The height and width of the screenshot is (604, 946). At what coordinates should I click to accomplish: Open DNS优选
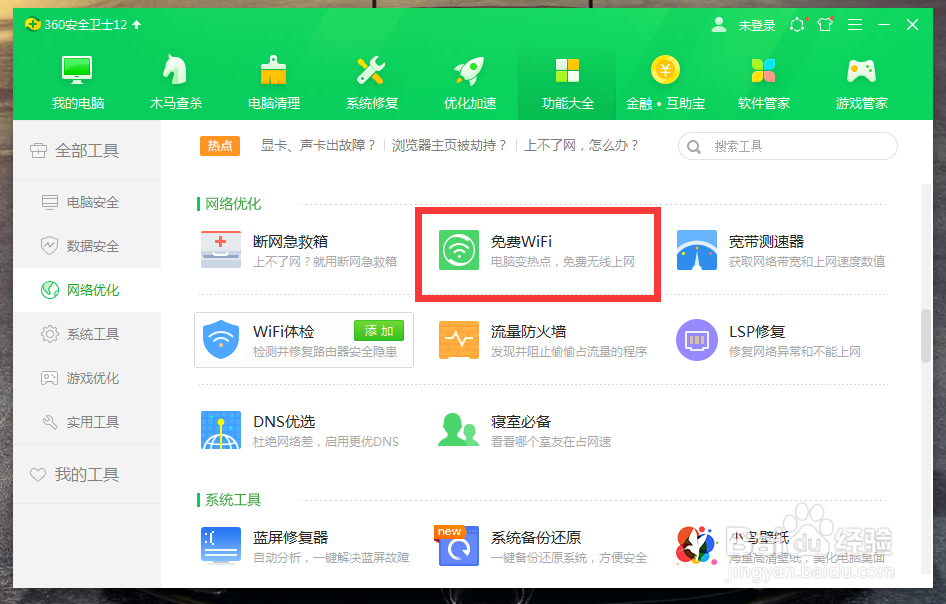pyautogui.click(x=285, y=420)
